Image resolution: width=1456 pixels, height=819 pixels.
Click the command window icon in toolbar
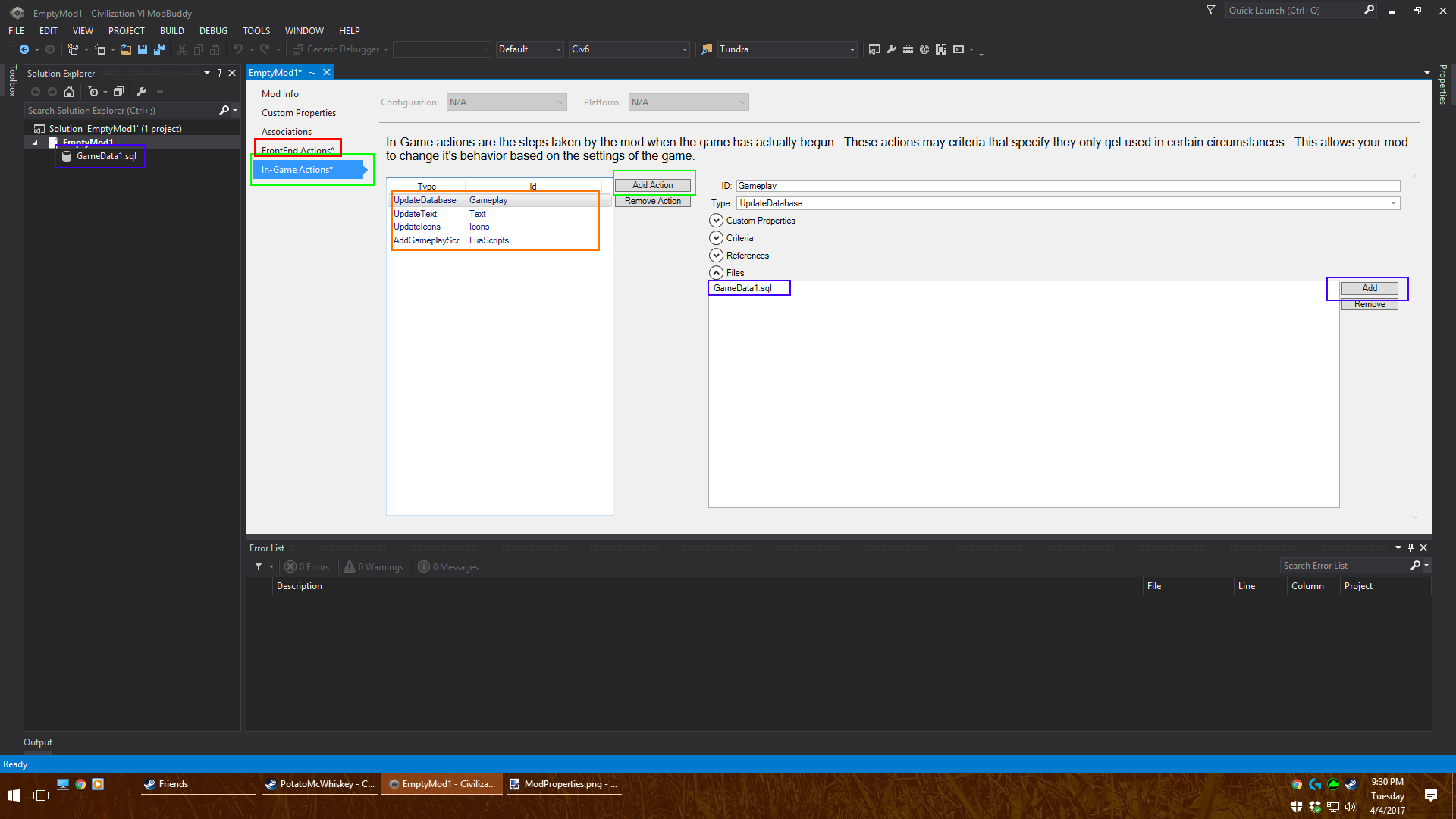(x=959, y=49)
